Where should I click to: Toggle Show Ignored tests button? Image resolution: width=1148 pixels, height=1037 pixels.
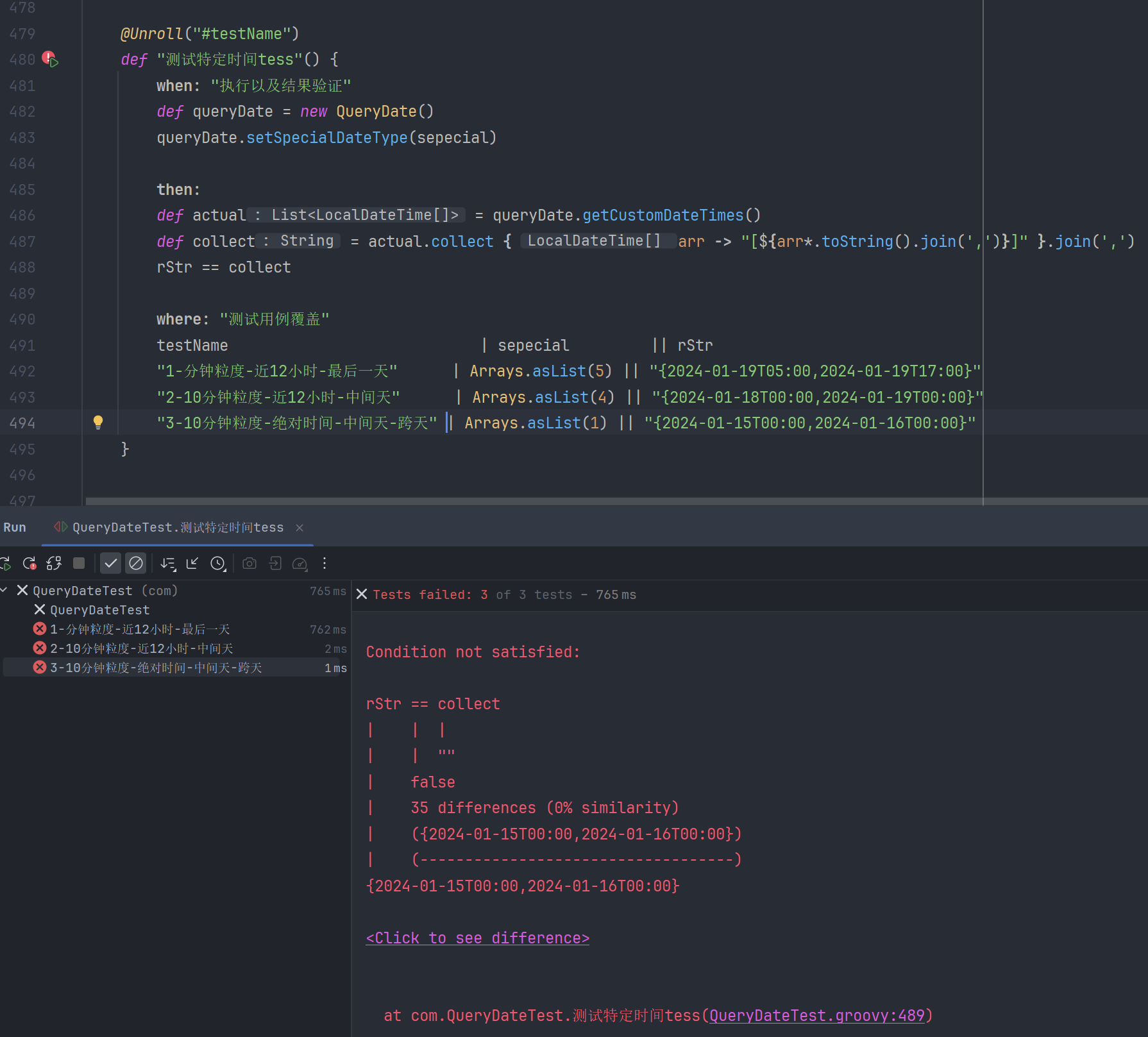(x=136, y=563)
